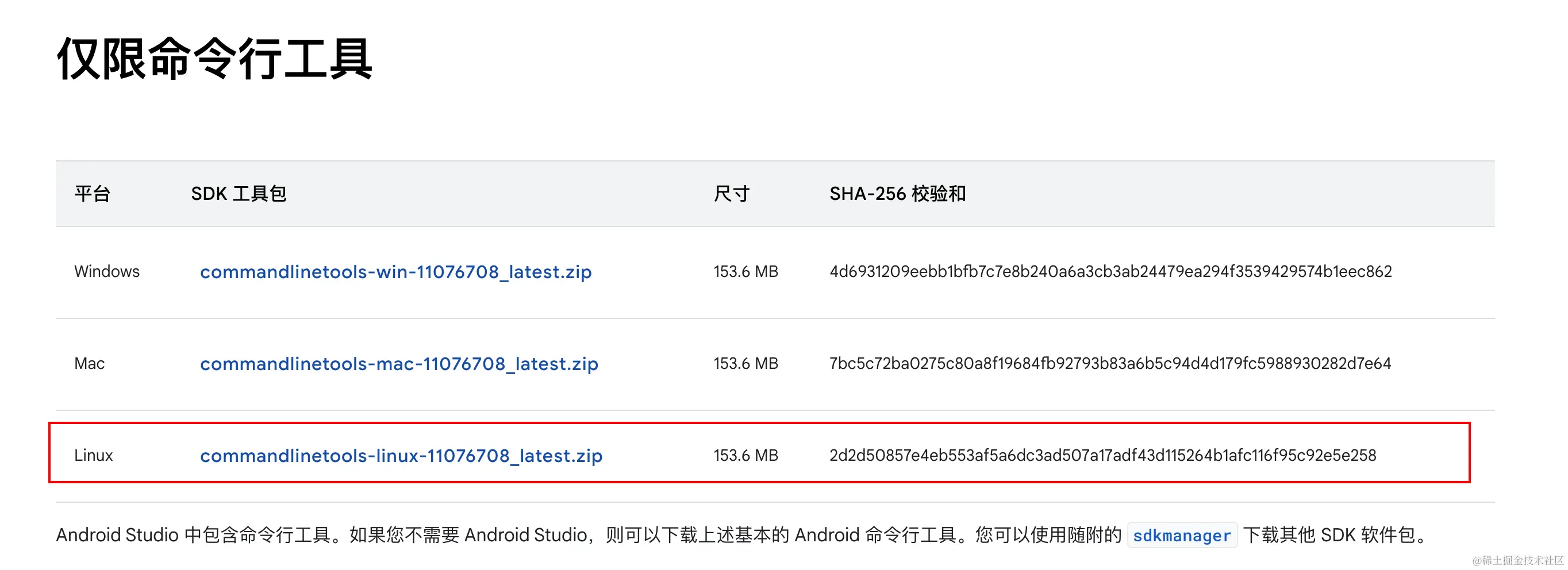Viewport: 1568px width, 570px height.
Task: Click the Linux SHA-256 checksum text
Action: coord(1102,455)
